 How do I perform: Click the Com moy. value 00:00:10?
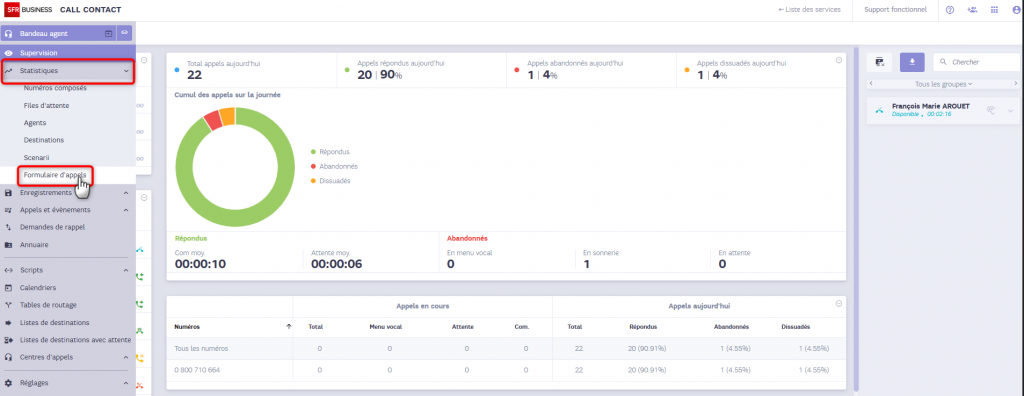click(200, 264)
